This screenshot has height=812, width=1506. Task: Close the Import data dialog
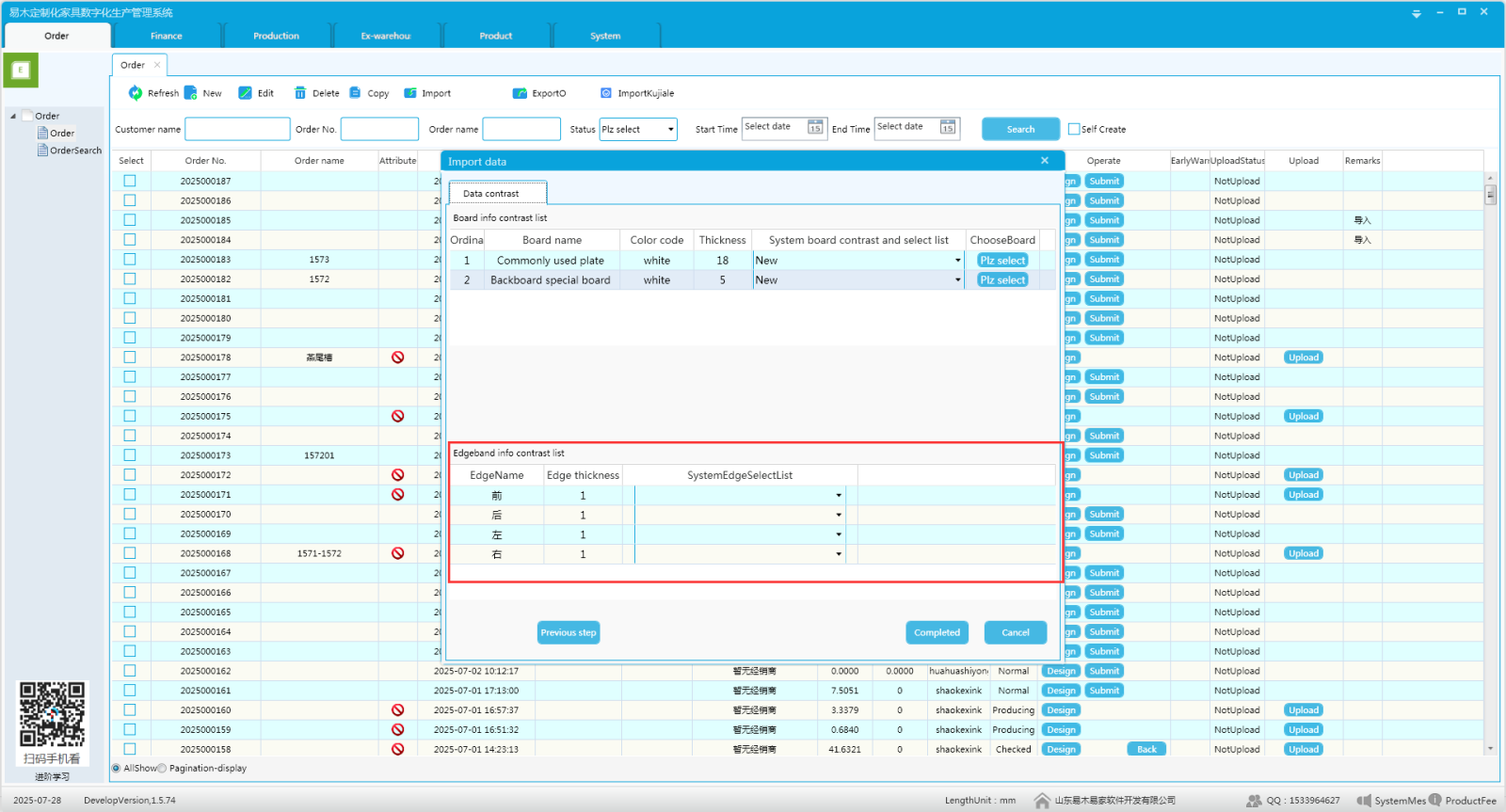click(x=1045, y=161)
